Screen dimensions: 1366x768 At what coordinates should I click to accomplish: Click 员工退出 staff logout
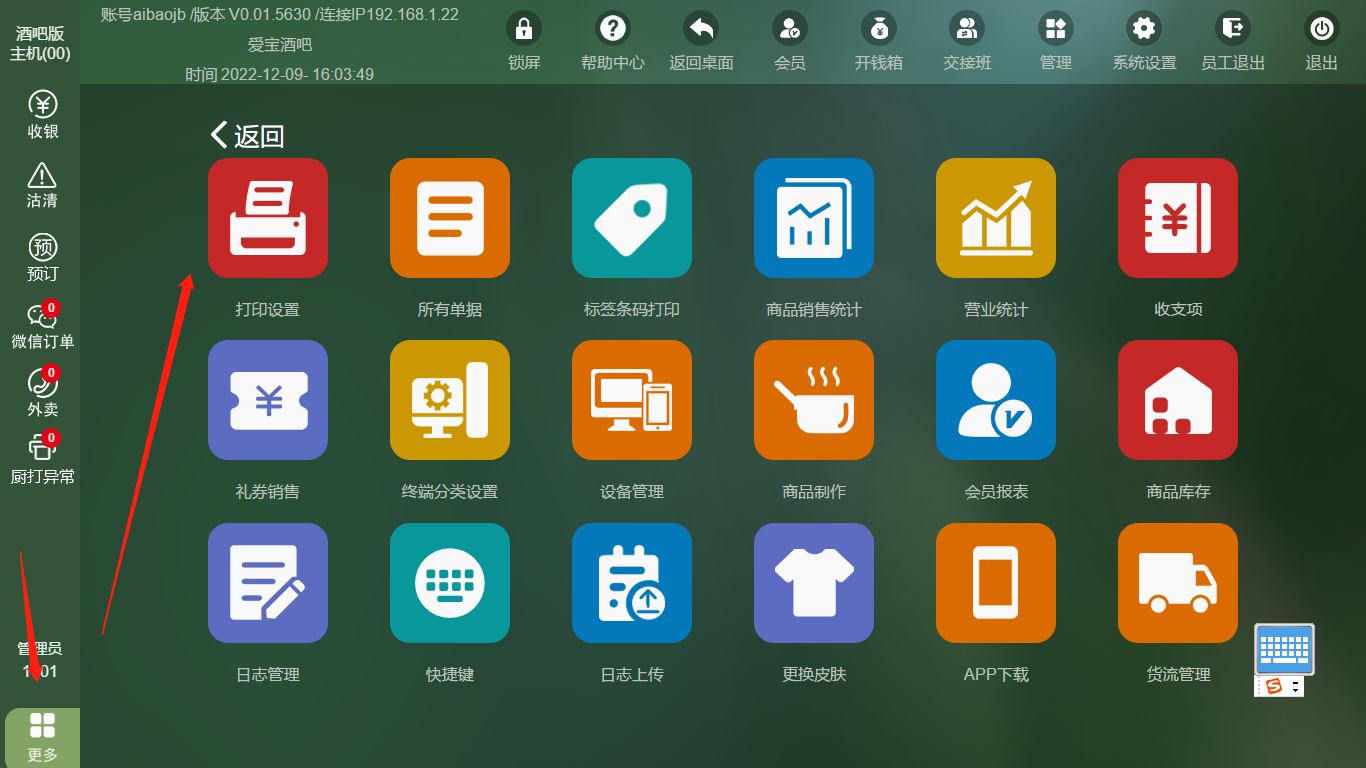coord(1233,41)
